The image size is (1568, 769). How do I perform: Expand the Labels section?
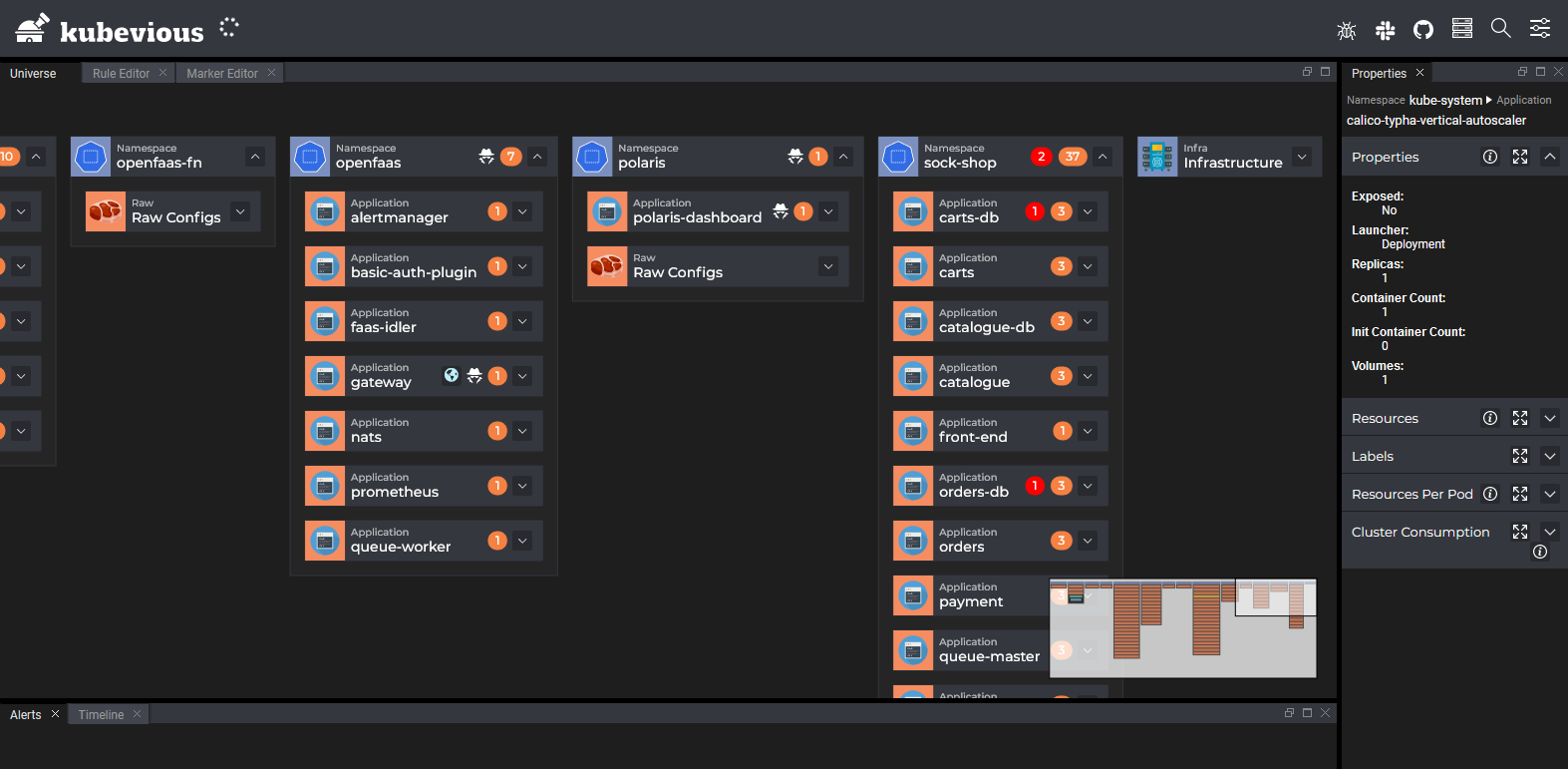1550,456
